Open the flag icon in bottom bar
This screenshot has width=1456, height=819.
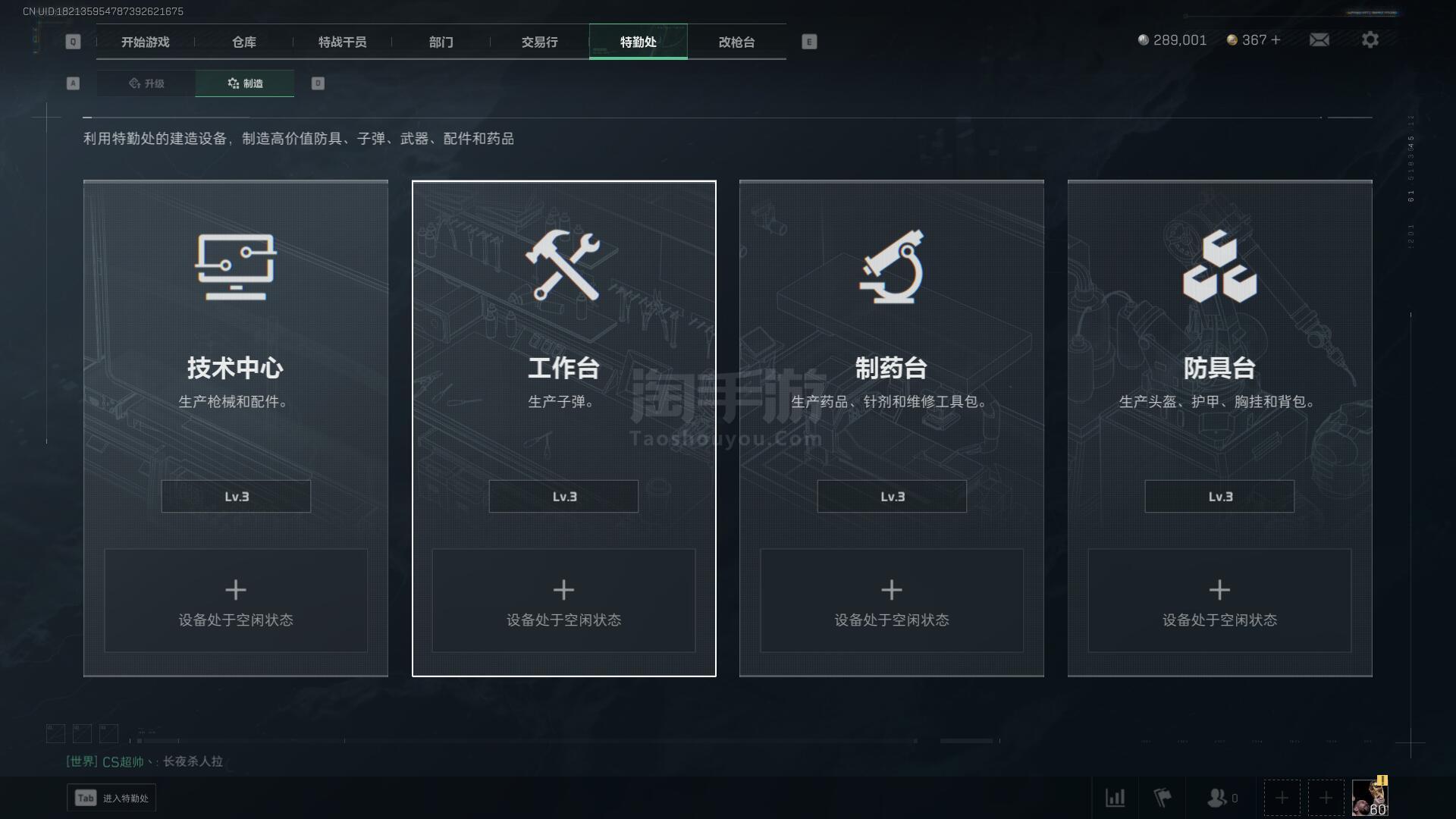[1162, 798]
